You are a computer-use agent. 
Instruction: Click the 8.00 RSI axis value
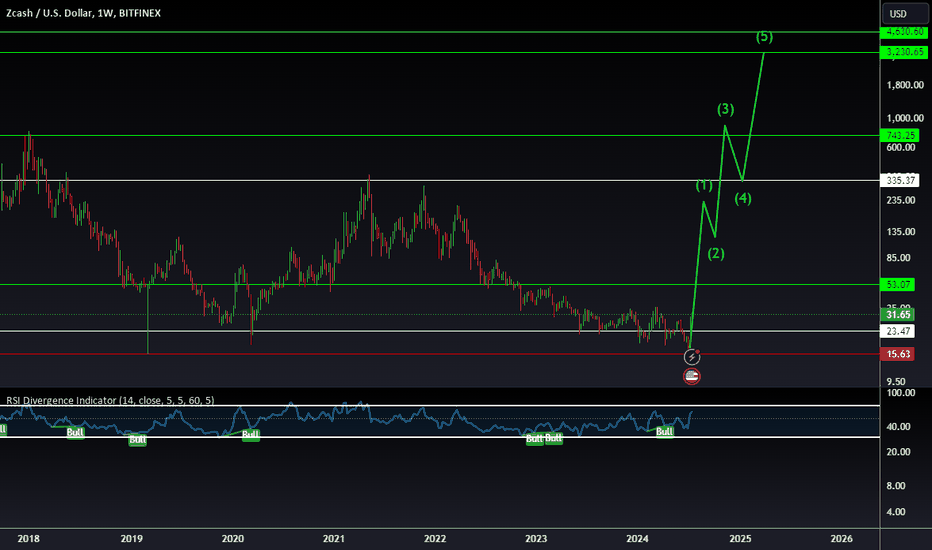pyautogui.click(x=896, y=486)
